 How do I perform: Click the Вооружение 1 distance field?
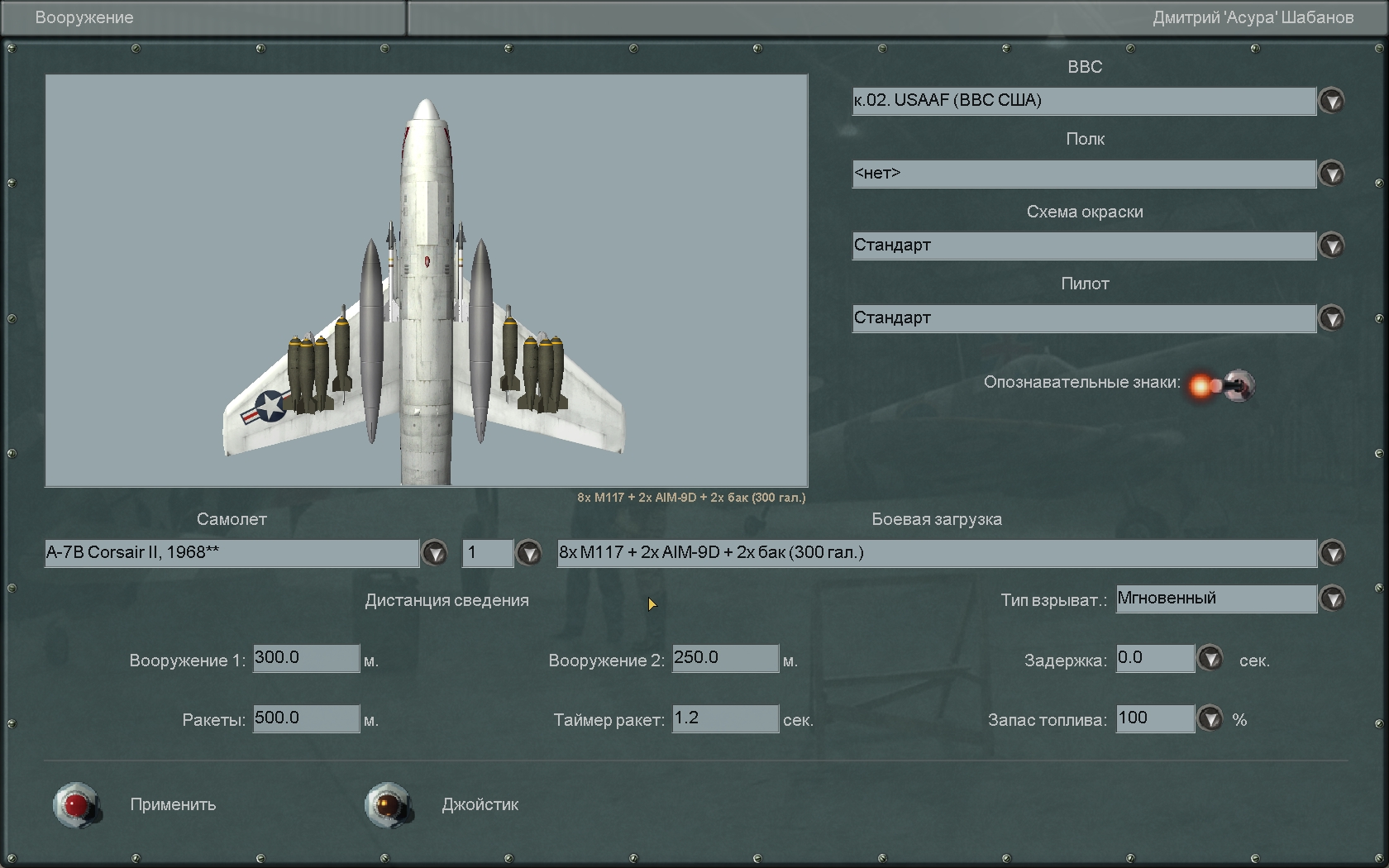306,658
